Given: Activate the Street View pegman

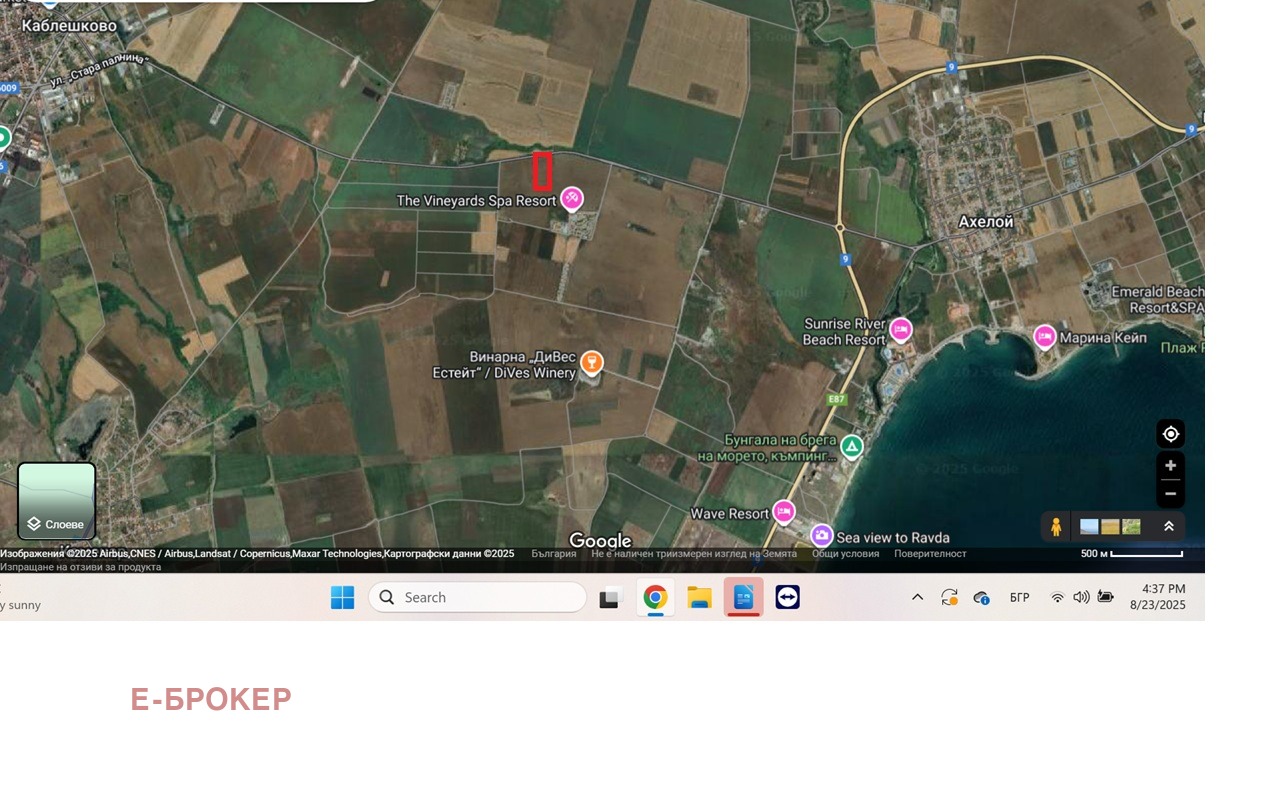Looking at the screenshot, I should coord(1055,526).
